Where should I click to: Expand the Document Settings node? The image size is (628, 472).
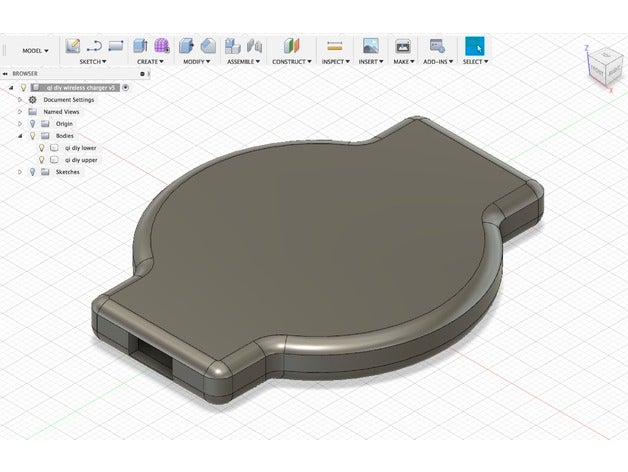pos(20,100)
